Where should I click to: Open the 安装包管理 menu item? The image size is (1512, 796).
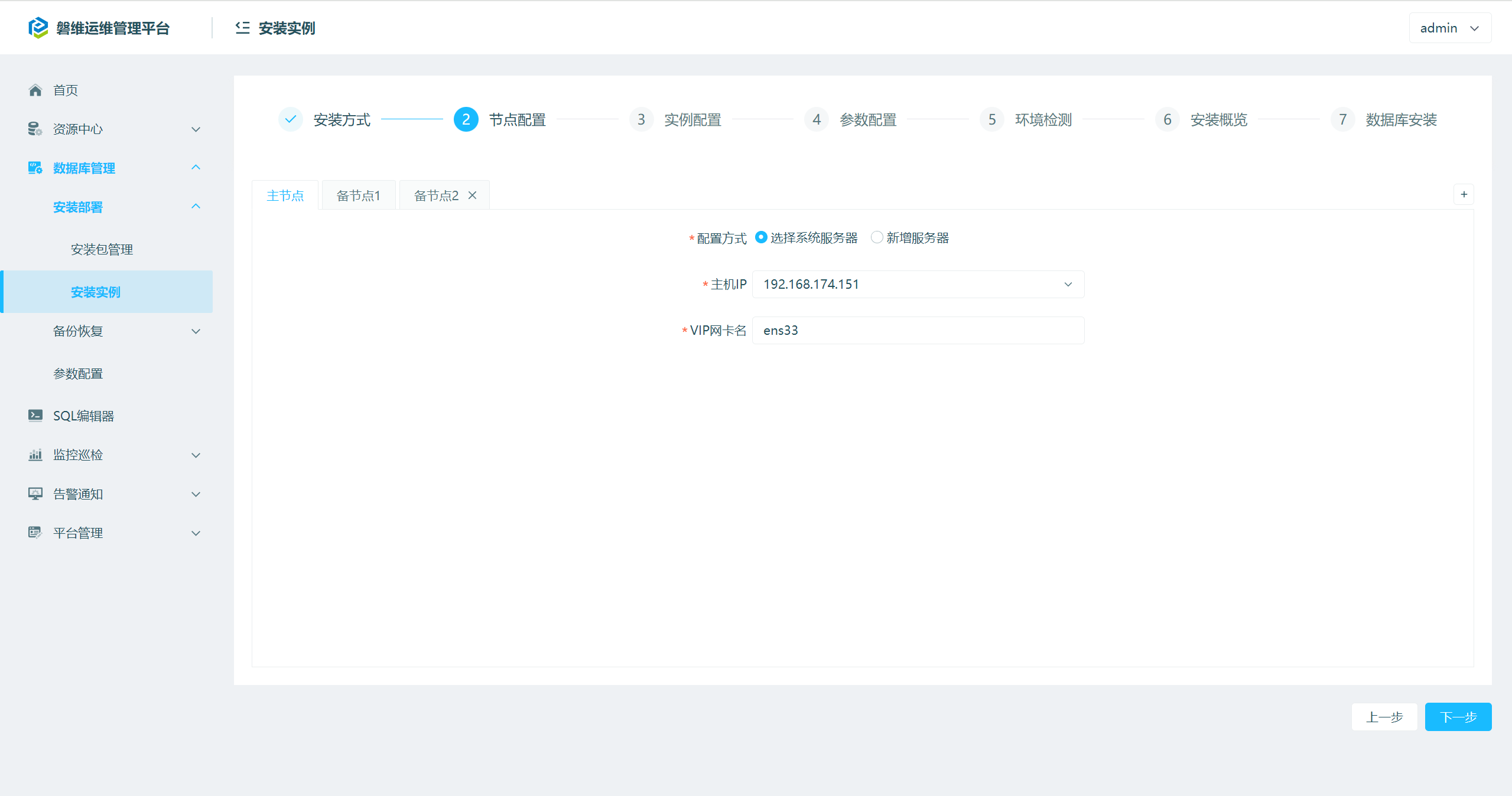(102, 249)
